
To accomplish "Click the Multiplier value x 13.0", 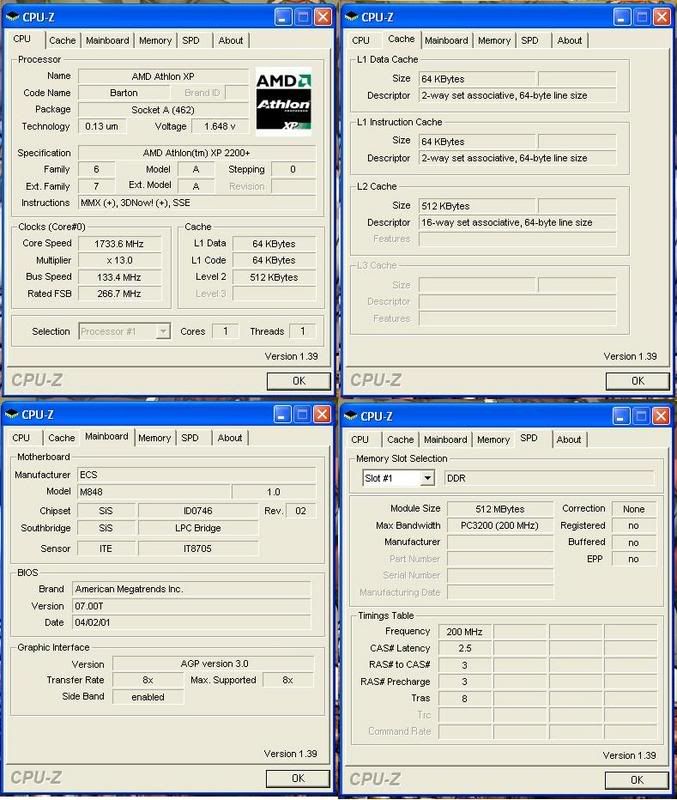I will pyautogui.click(x=119, y=260).
